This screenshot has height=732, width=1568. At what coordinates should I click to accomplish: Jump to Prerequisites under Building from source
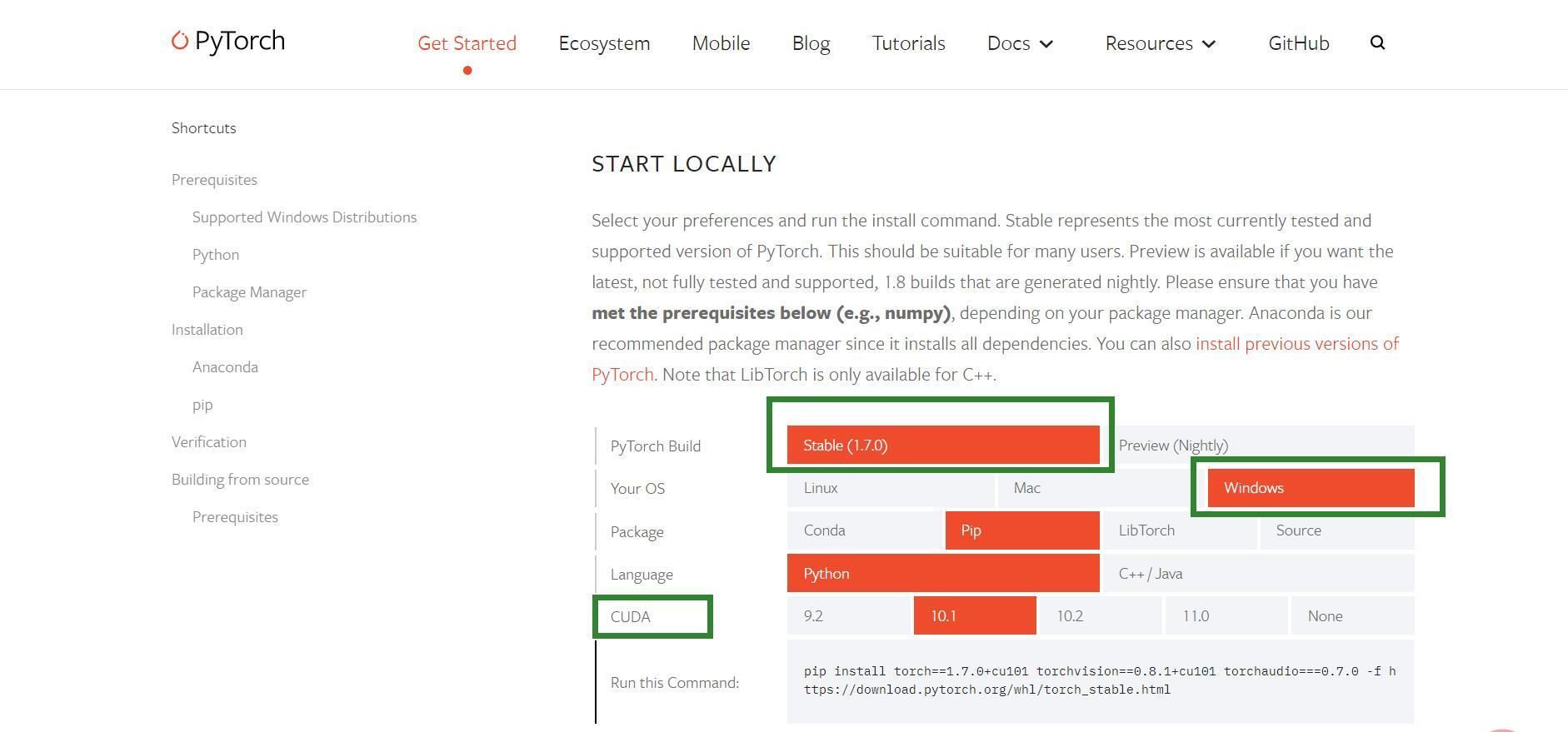[x=235, y=517]
